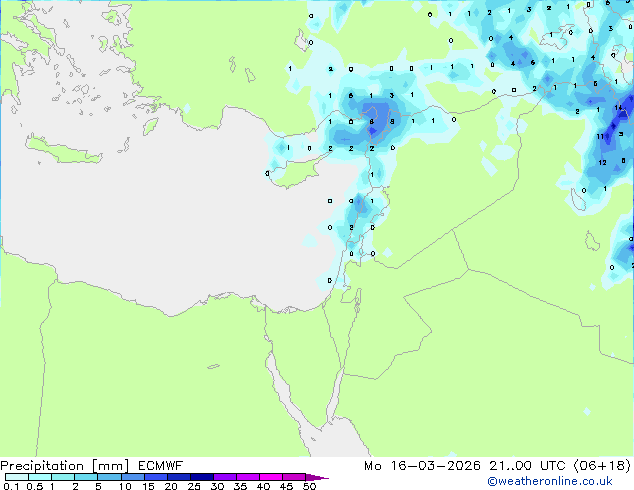The height and width of the screenshot is (490, 634).
Task: Click the legend label "35"
Action: 240,486
